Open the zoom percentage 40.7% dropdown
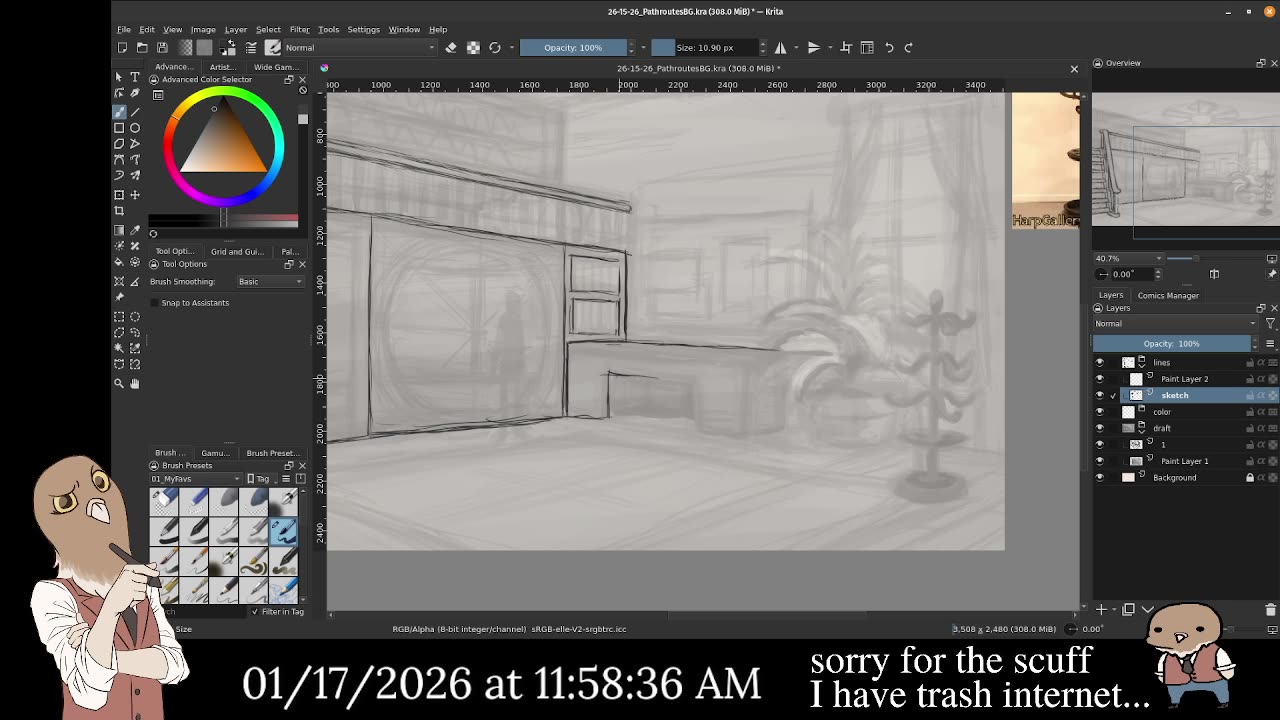 coord(1129,258)
